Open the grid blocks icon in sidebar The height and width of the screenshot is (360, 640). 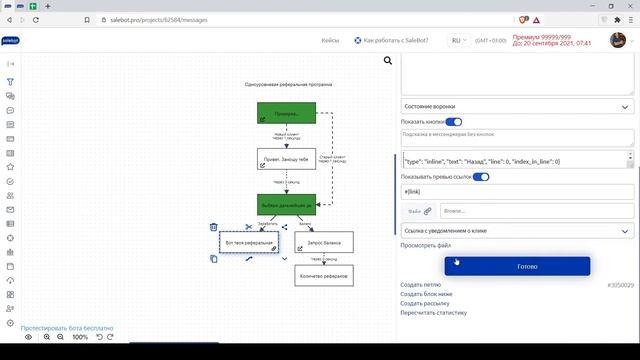11,295
